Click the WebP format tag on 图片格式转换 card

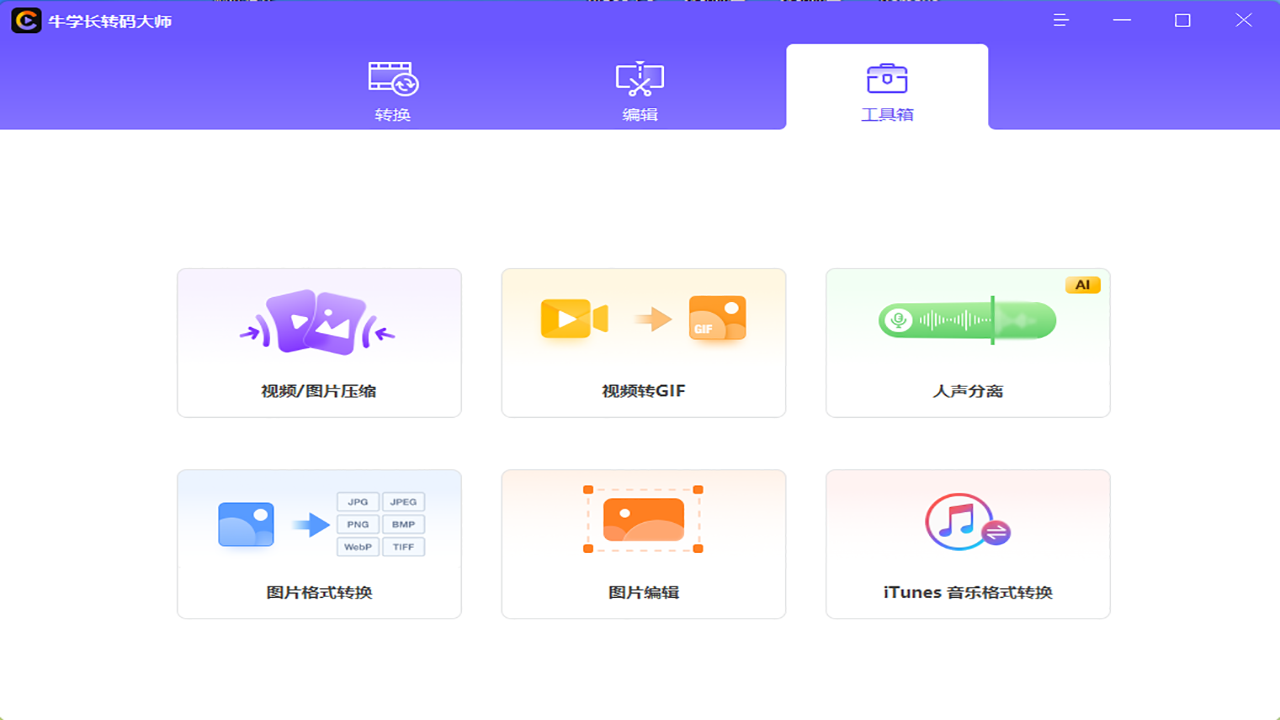pyautogui.click(x=358, y=546)
